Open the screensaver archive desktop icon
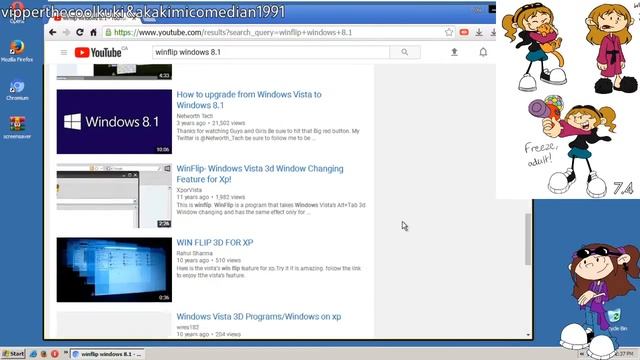 (17, 127)
